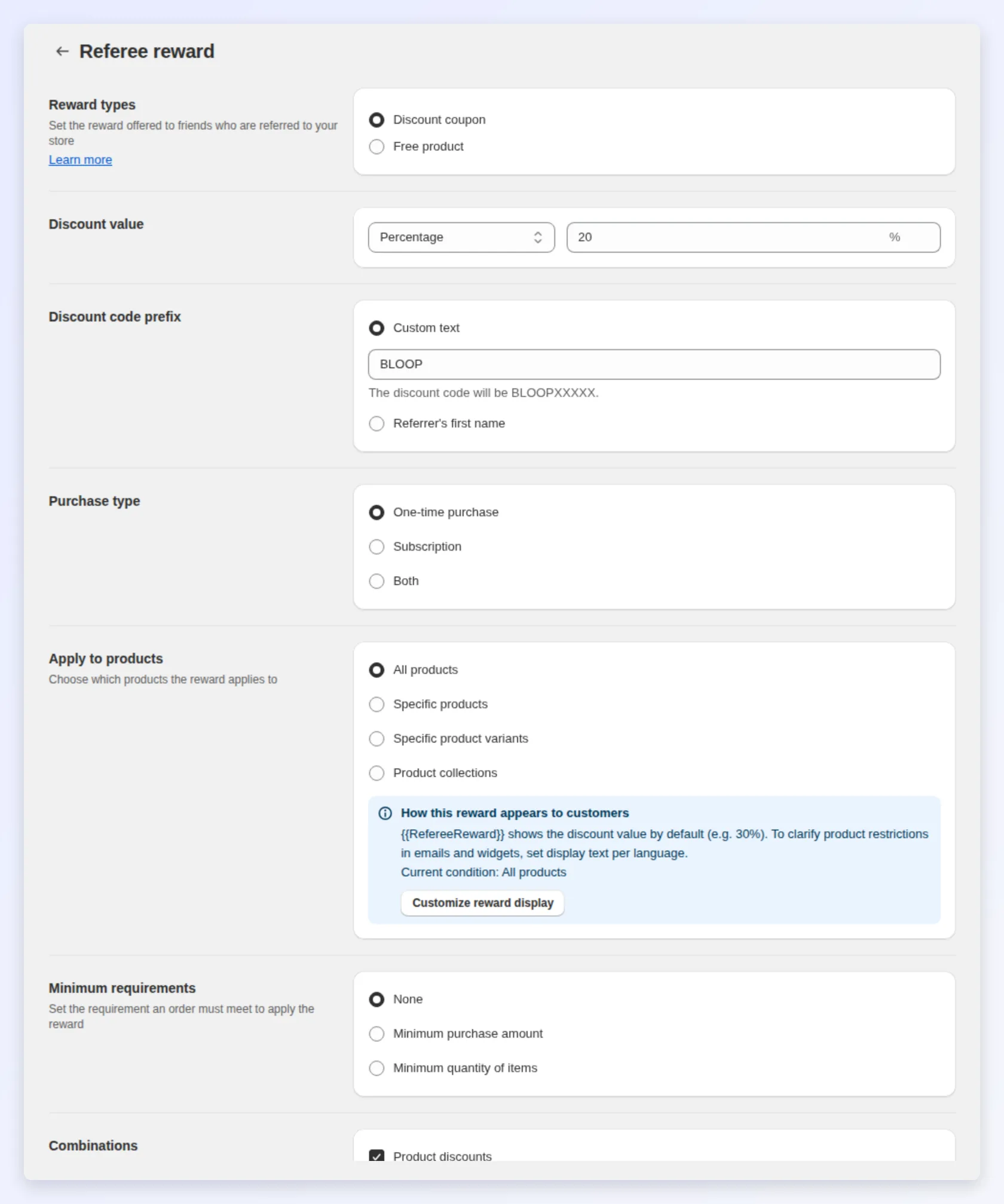The width and height of the screenshot is (1004, 1204).
Task: Select None for minimum requirements
Action: pyautogui.click(x=376, y=1000)
